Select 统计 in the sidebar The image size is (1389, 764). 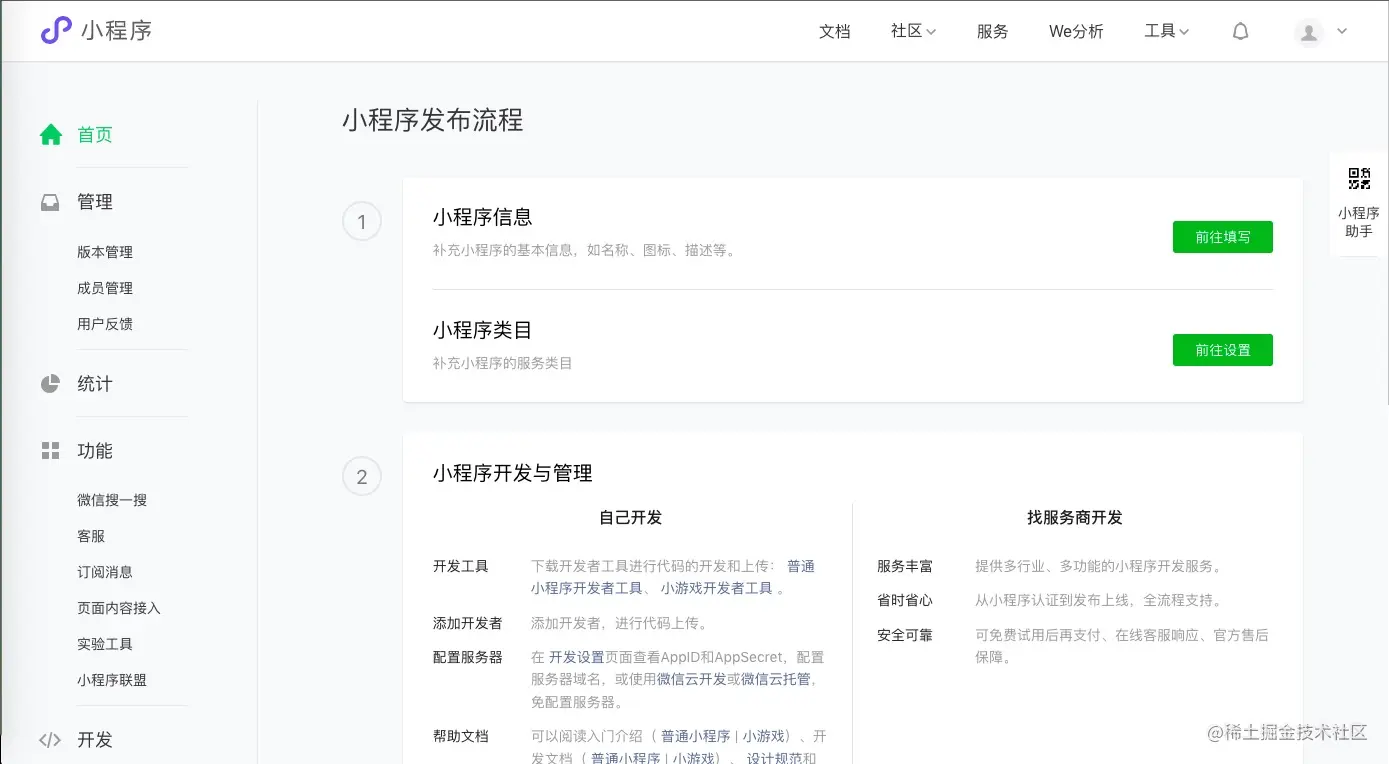[95, 384]
